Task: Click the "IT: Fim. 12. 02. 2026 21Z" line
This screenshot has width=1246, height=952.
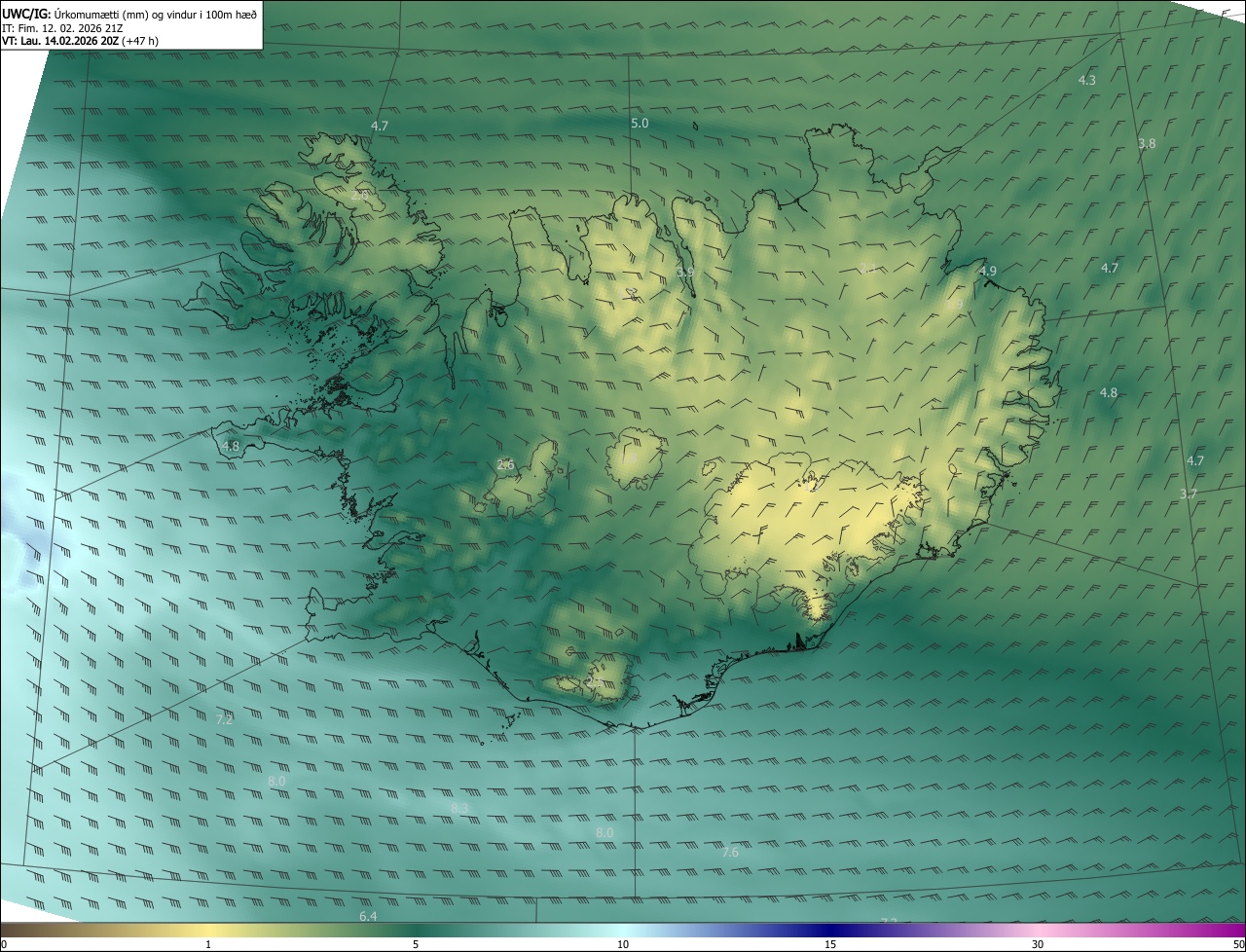Action: 62,27
